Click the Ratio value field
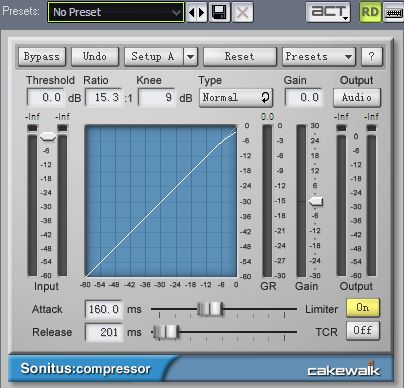The height and width of the screenshot is (388, 404). click(x=104, y=98)
